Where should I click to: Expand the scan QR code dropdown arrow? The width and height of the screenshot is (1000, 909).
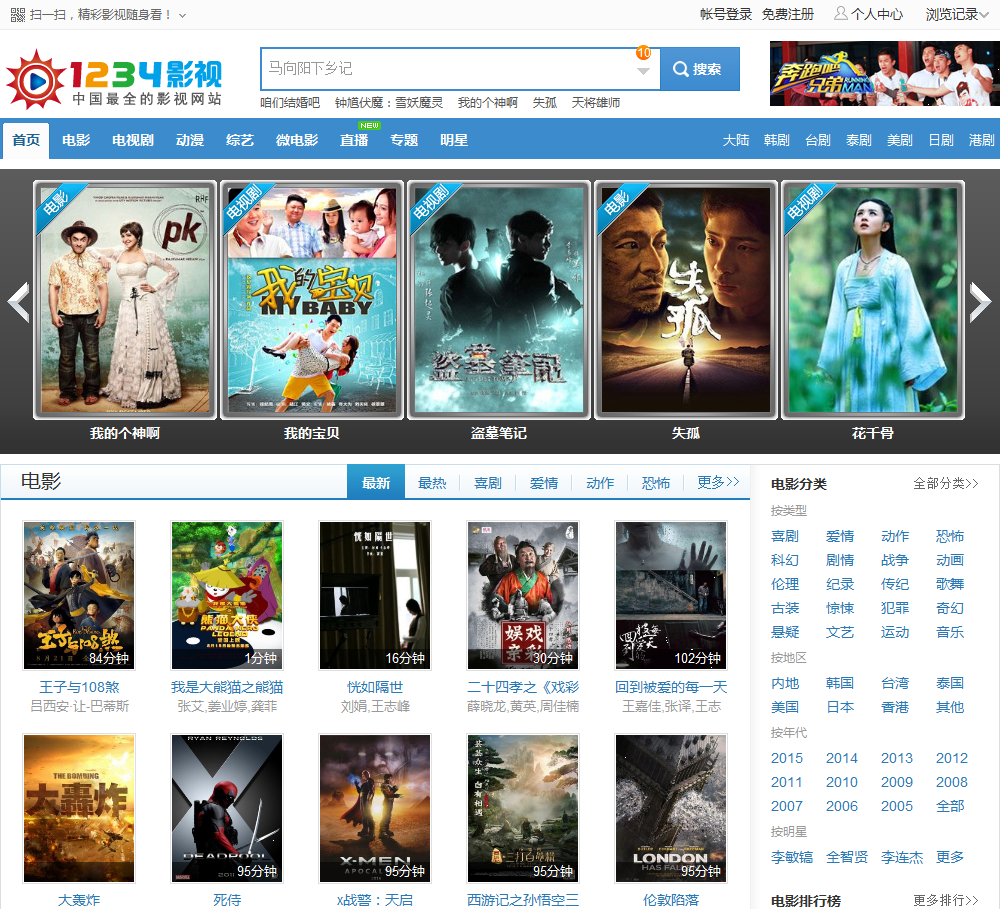pyautogui.click(x=182, y=15)
